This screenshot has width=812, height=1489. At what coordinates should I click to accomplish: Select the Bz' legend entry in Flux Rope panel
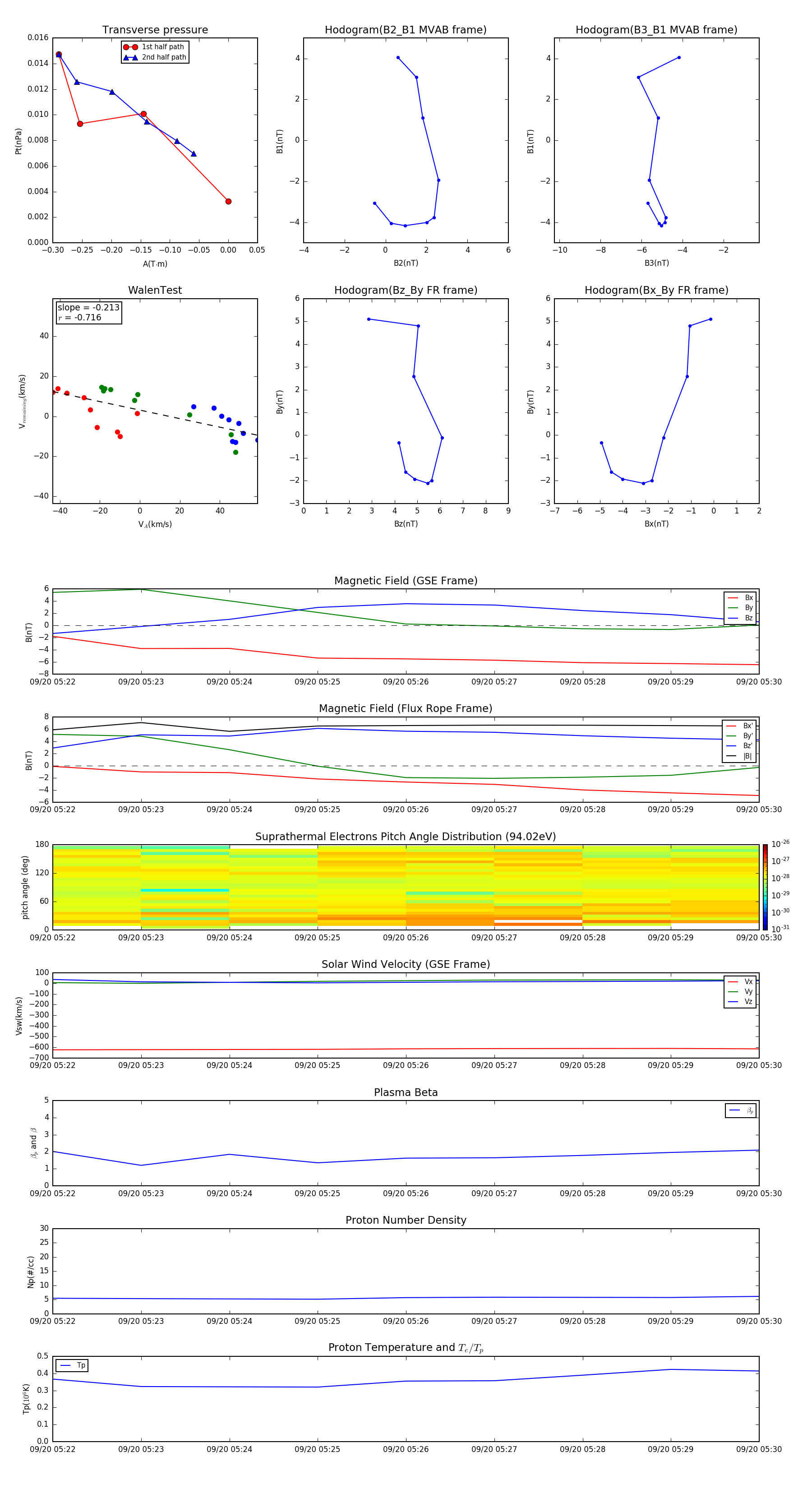click(x=740, y=746)
